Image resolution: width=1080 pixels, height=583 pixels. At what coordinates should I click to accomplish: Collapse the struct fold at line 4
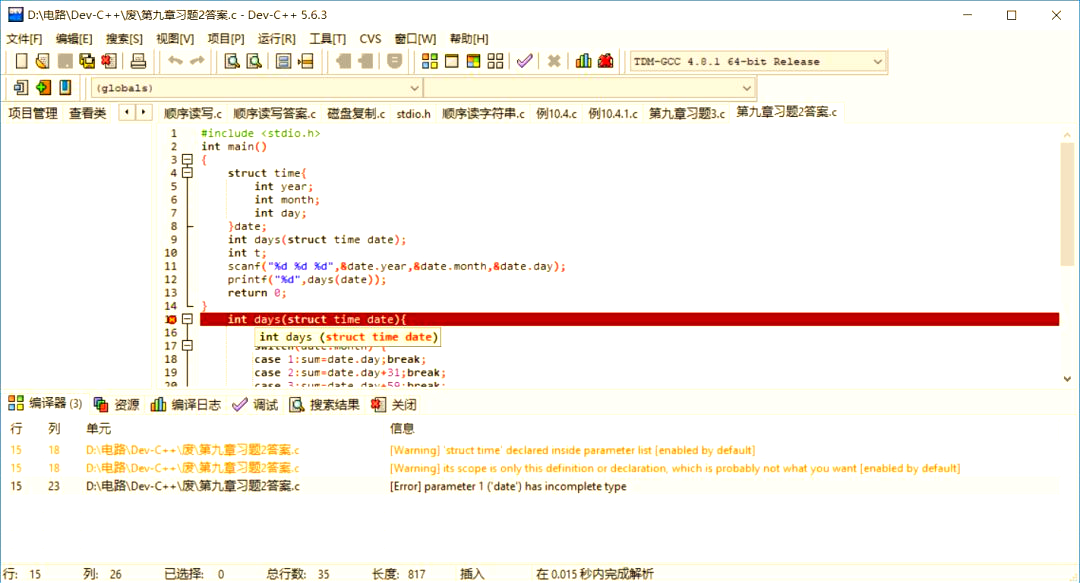pos(187,173)
